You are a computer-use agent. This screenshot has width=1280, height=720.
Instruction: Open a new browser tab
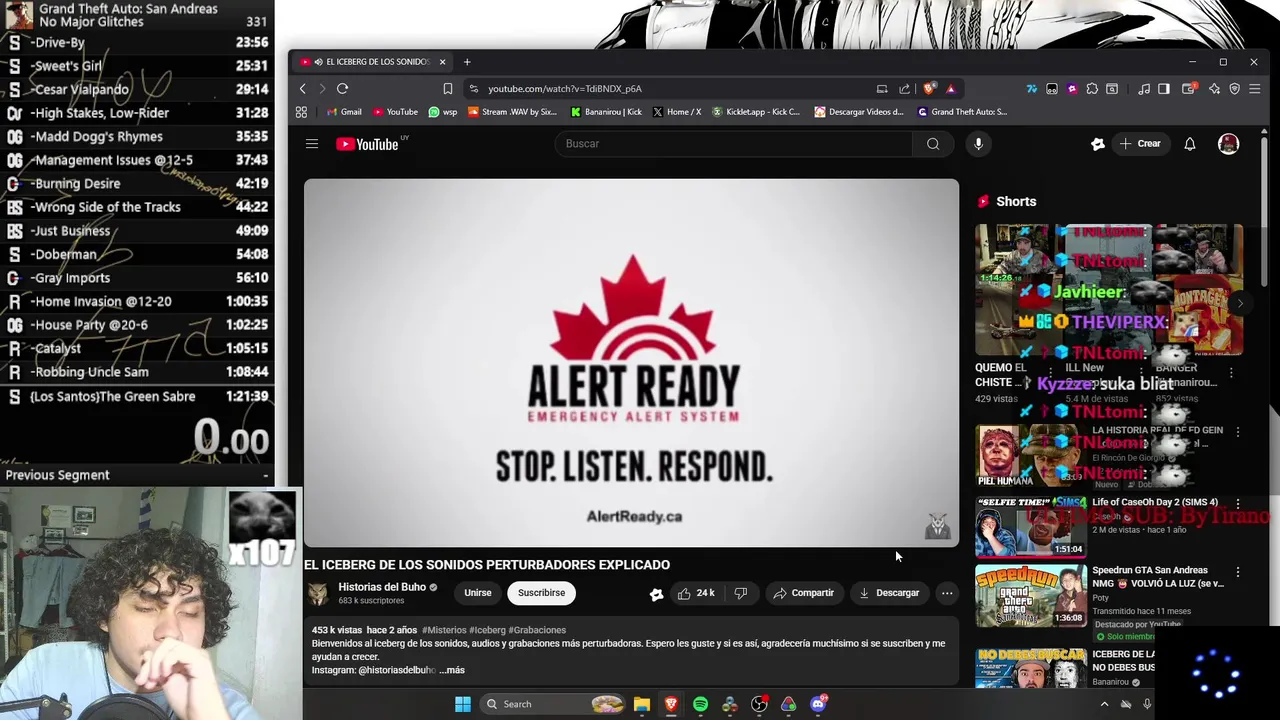[x=467, y=62]
